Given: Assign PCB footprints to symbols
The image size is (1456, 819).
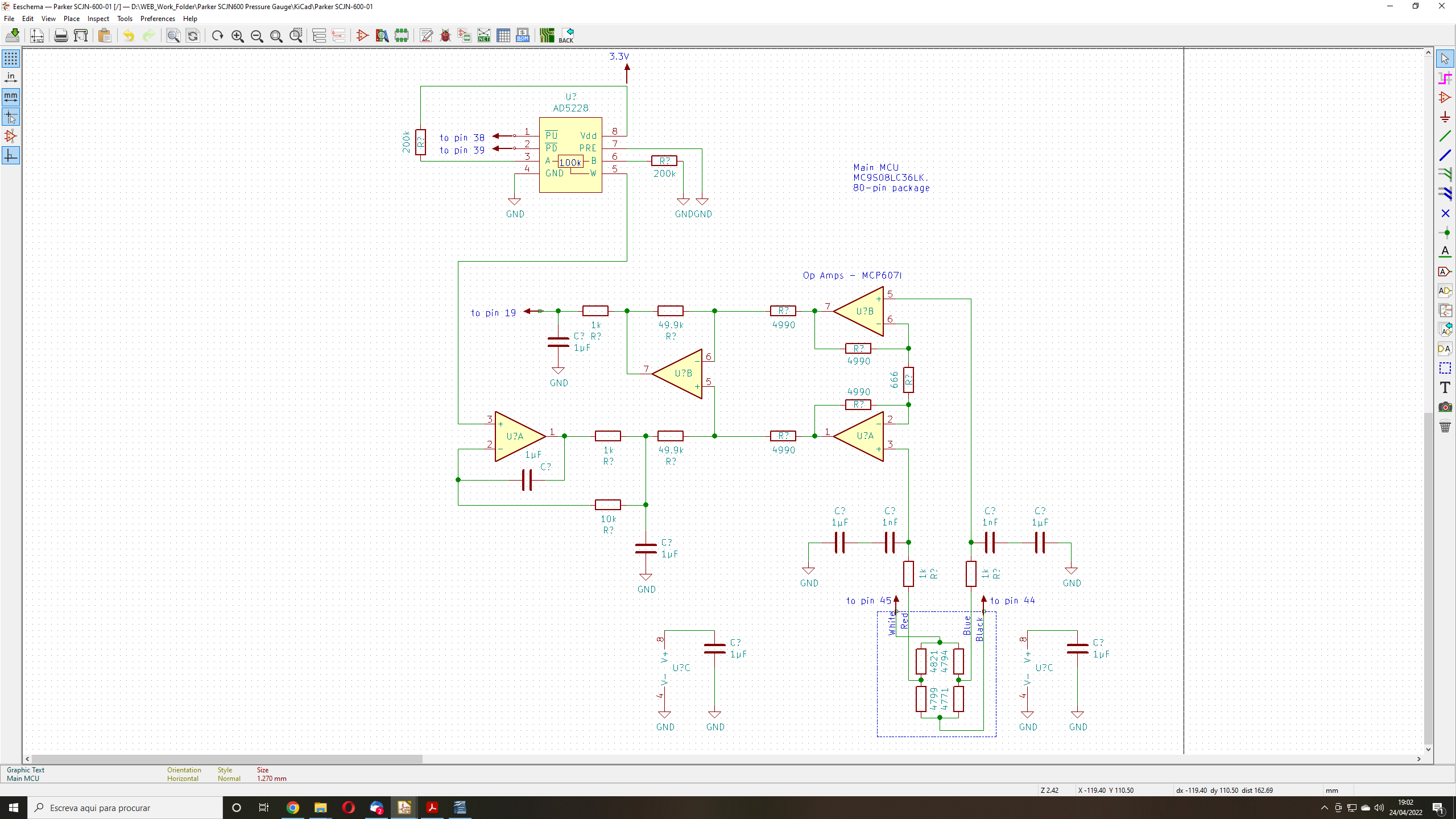Looking at the screenshot, I should (x=465, y=35).
